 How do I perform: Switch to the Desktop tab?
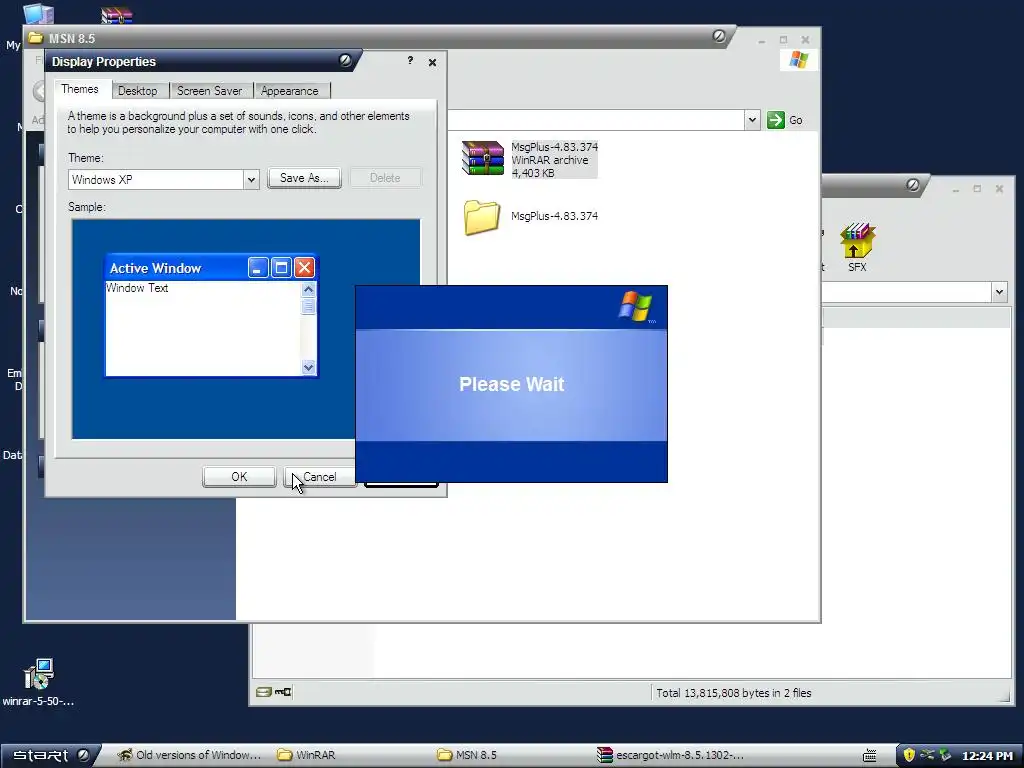coord(138,91)
